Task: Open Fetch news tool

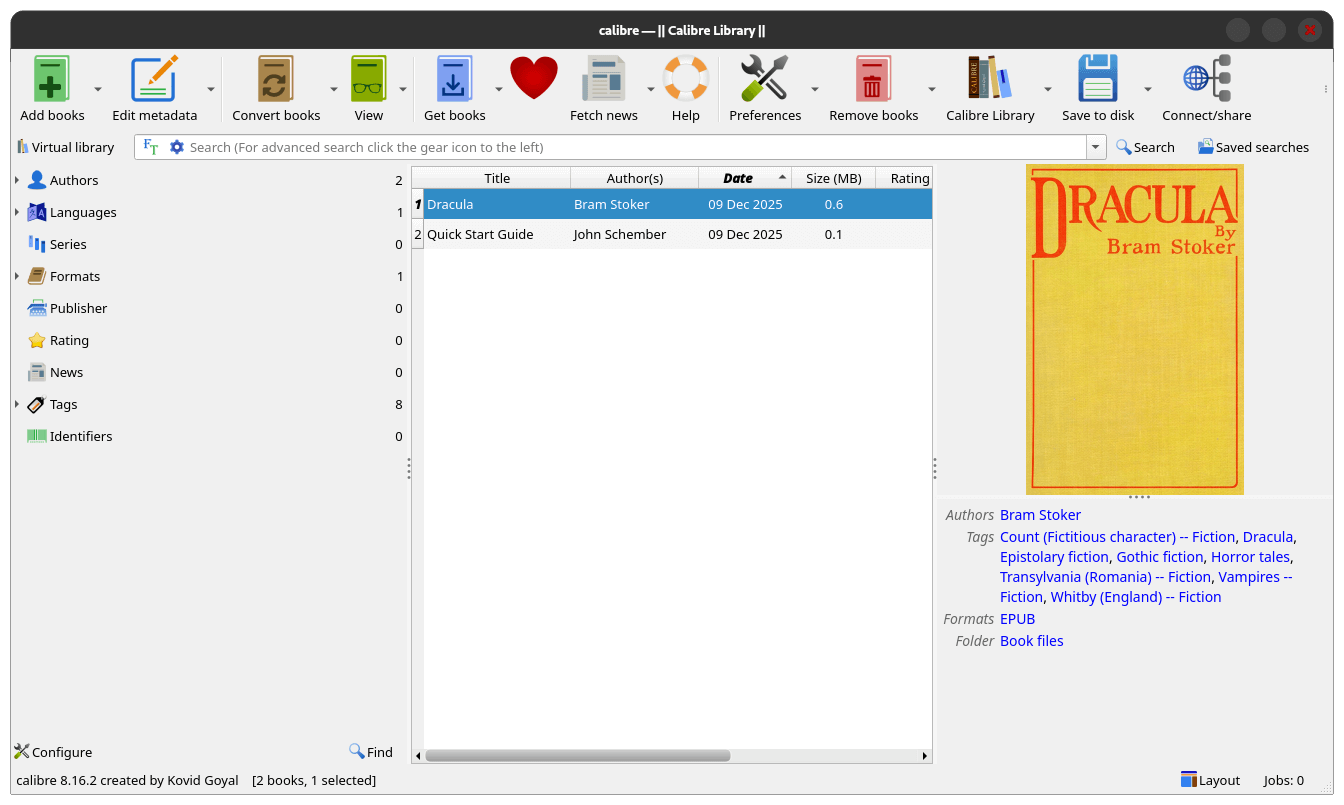Action: click(x=603, y=80)
